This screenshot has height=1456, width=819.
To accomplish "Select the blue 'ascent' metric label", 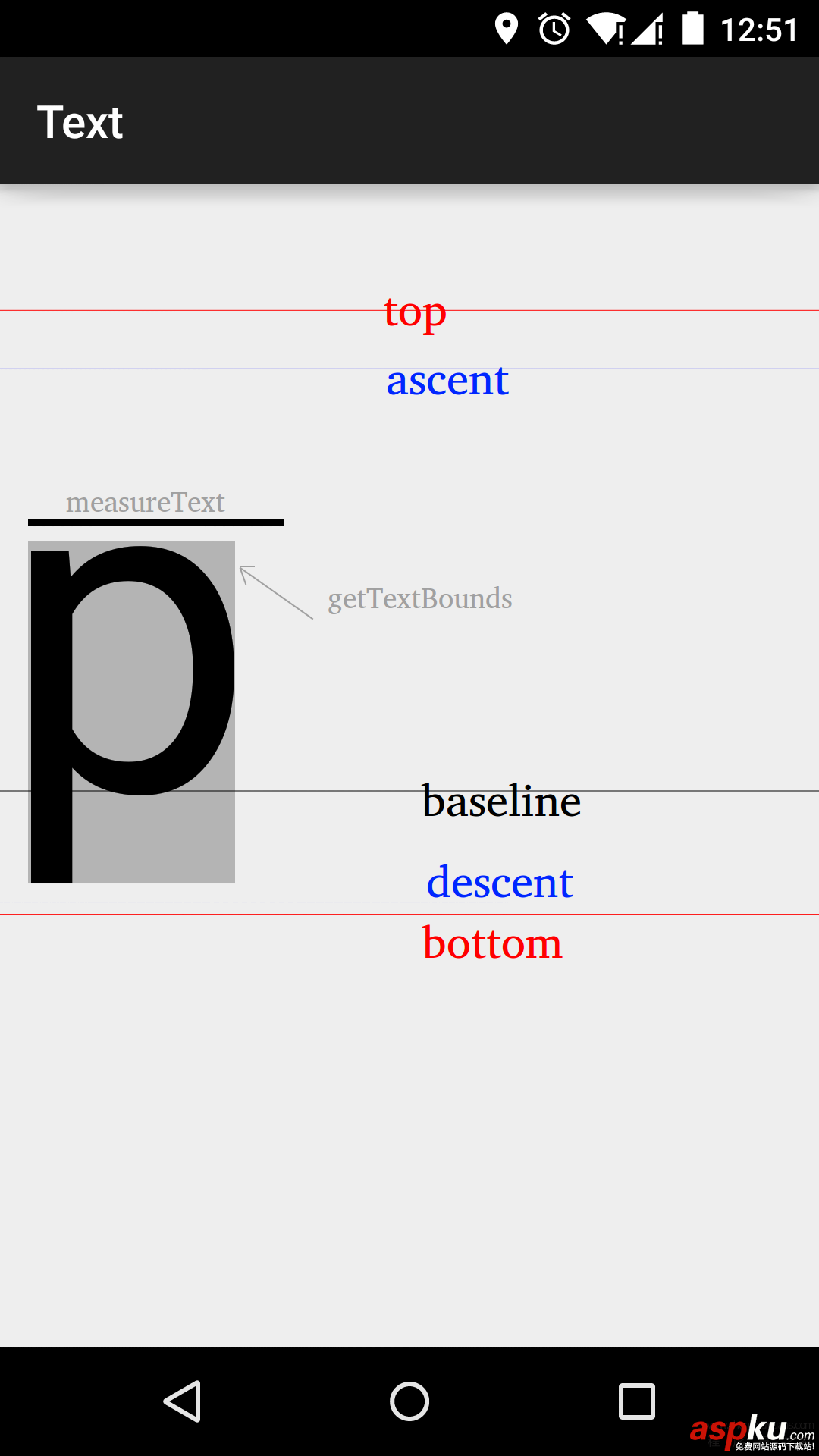I will (447, 381).
